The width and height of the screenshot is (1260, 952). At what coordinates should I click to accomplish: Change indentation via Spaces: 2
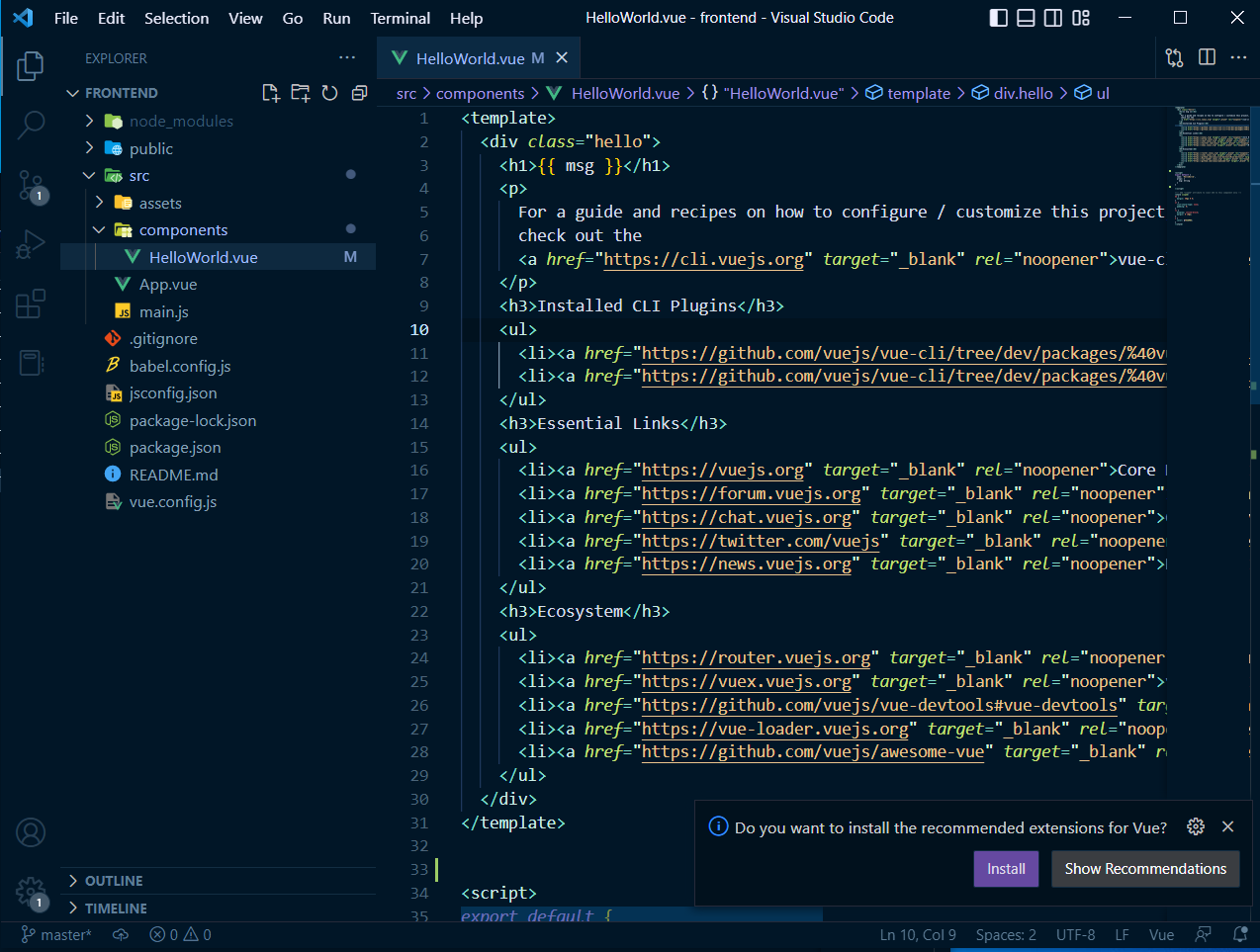[1006, 934]
